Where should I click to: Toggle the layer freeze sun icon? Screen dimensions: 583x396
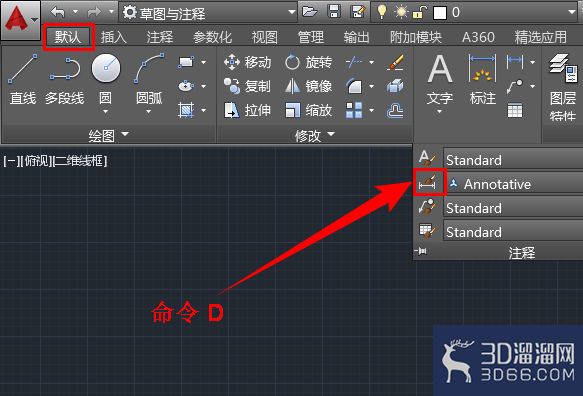click(401, 12)
